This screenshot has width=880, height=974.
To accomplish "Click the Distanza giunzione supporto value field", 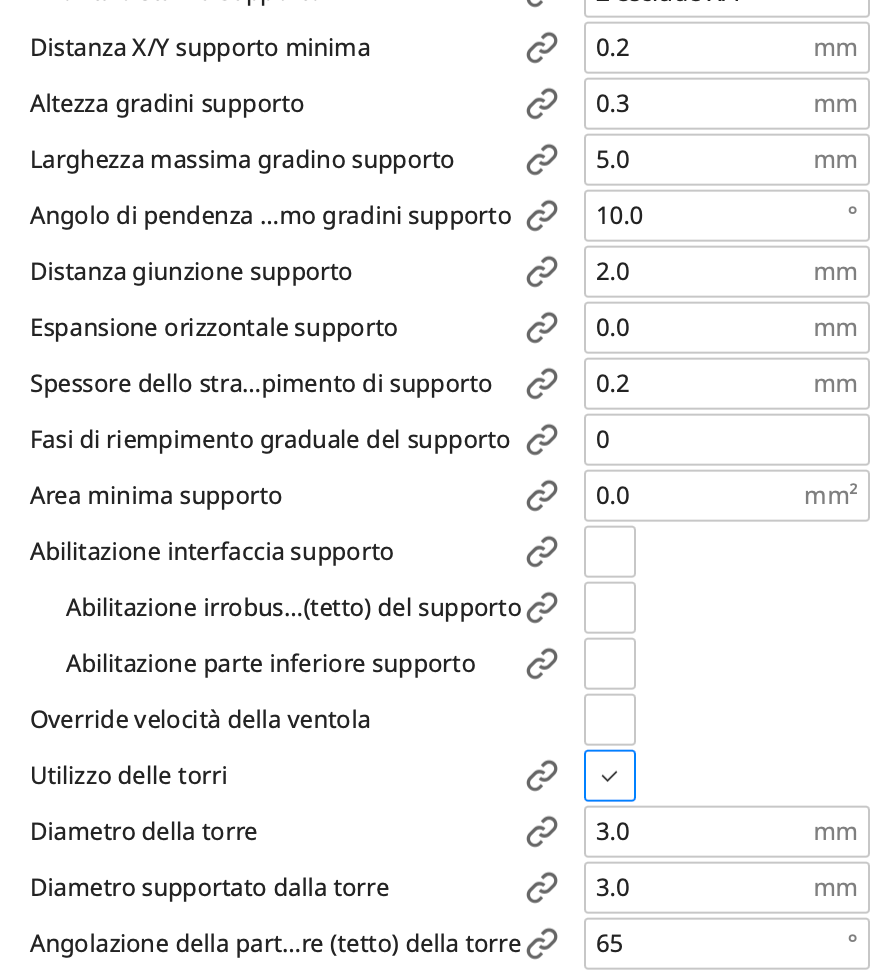I will [x=727, y=272].
